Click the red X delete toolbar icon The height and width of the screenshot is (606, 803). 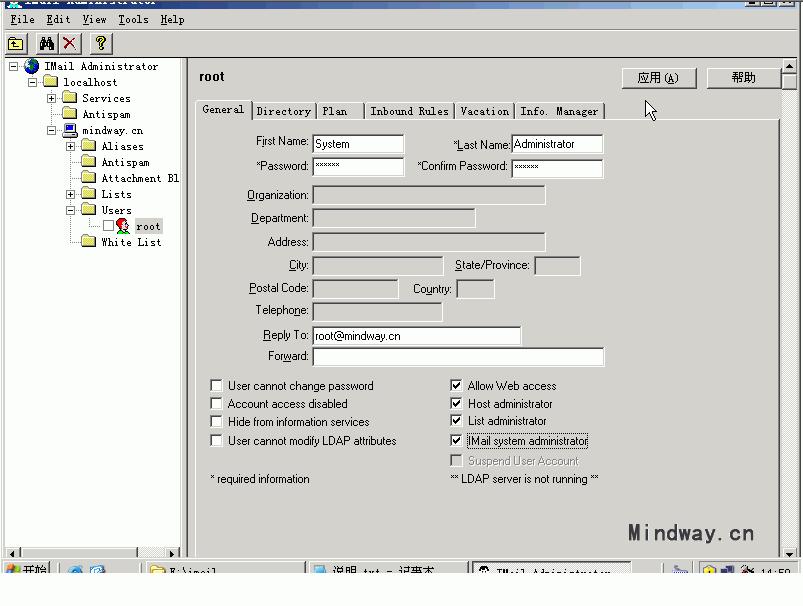point(70,44)
